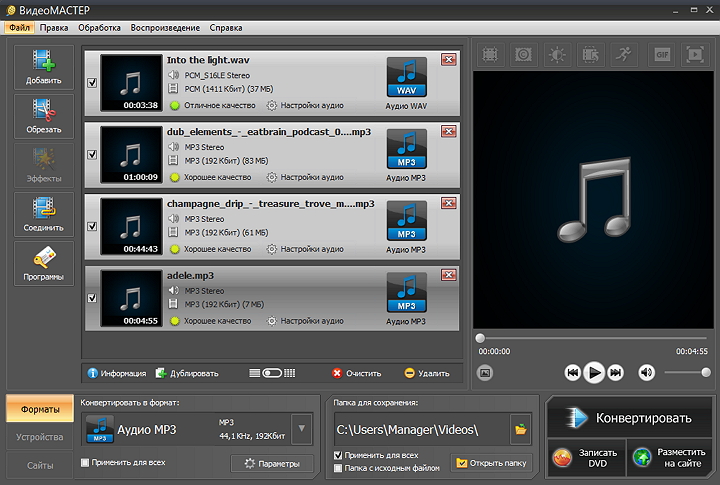Screen dimensions: 720x485
Task: Click the fullscreen preview icon
Action: 695,55
